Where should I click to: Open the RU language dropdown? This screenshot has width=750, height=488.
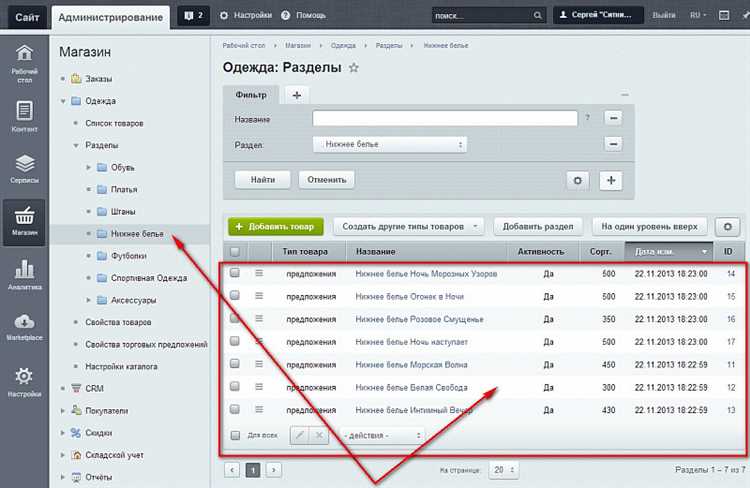coord(698,15)
